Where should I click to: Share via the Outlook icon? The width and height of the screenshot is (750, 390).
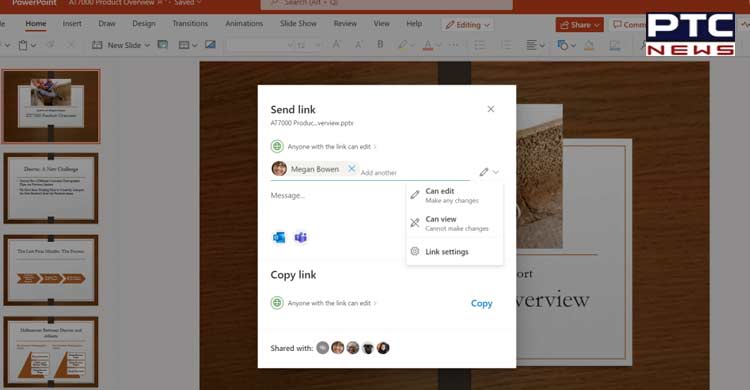tap(279, 237)
